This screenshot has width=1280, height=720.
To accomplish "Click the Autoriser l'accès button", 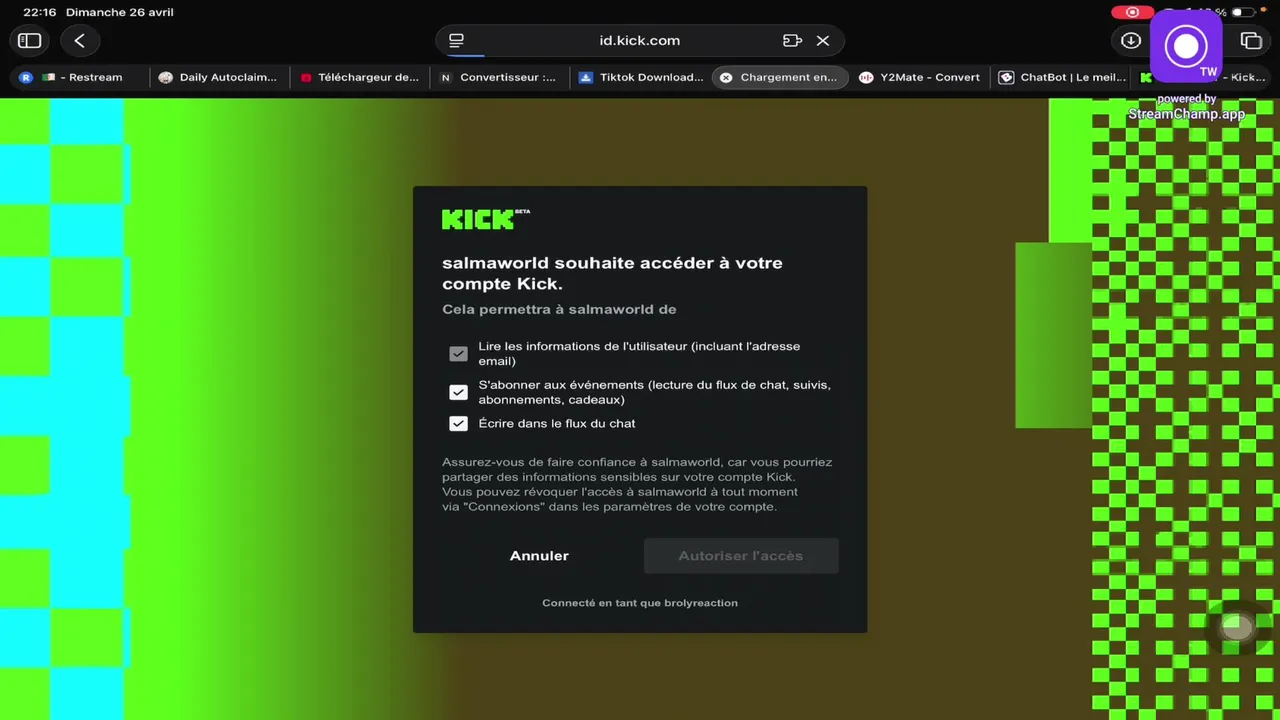I will pyautogui.click(x=741, y=556).
